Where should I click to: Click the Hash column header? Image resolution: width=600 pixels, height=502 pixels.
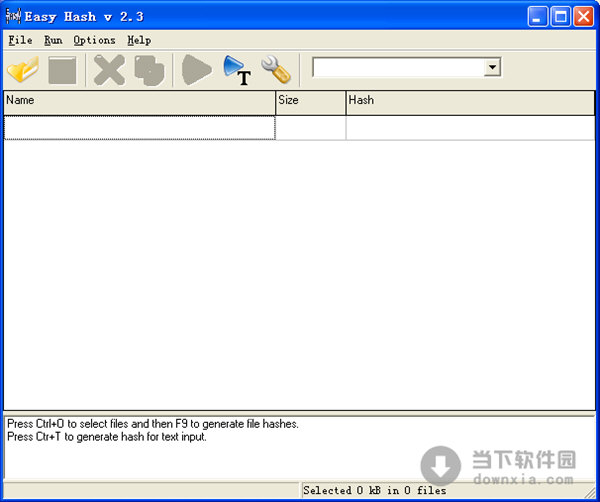click(470, 101)
